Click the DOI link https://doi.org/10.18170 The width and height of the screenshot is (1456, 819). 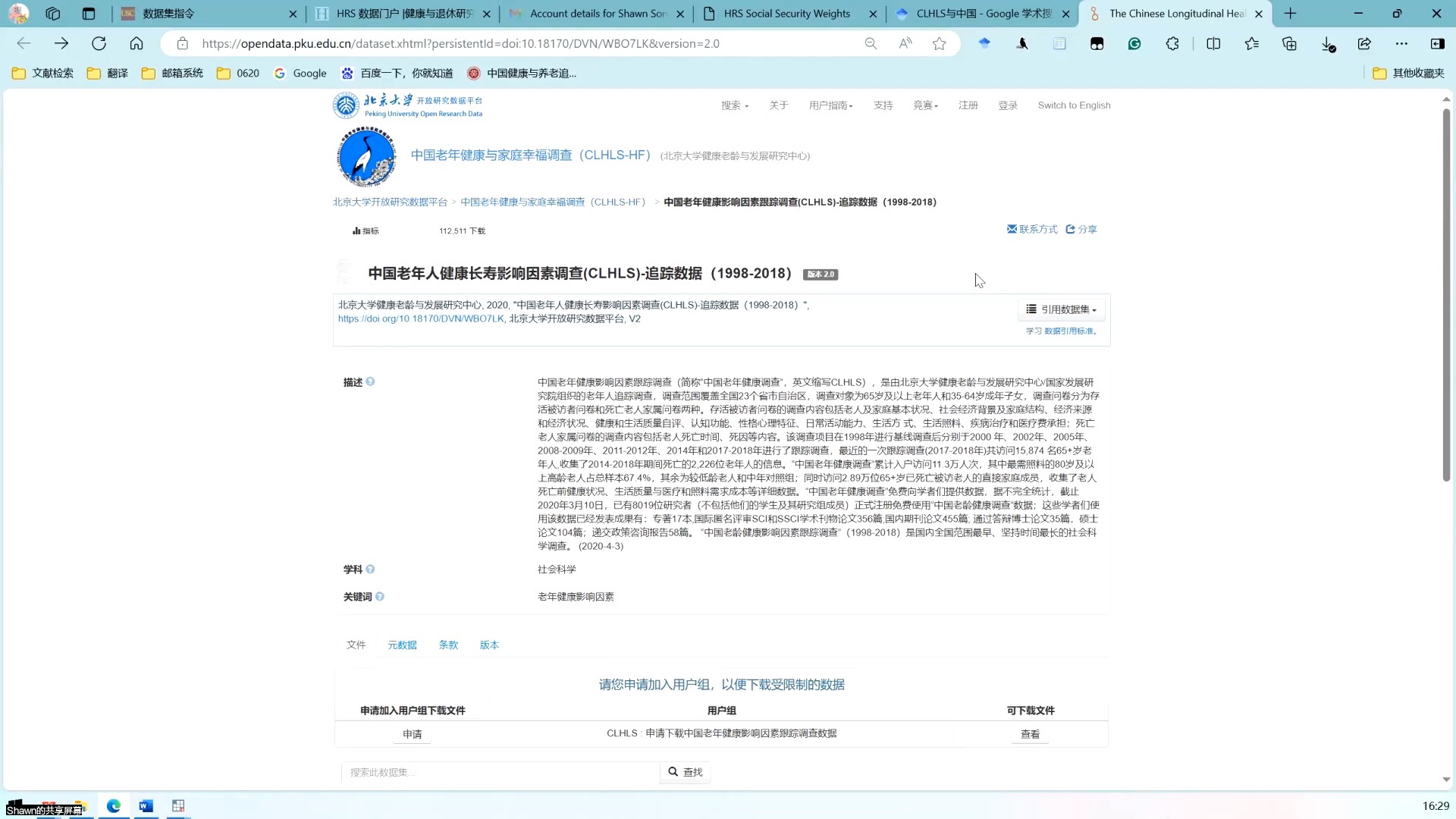[422, 319]
